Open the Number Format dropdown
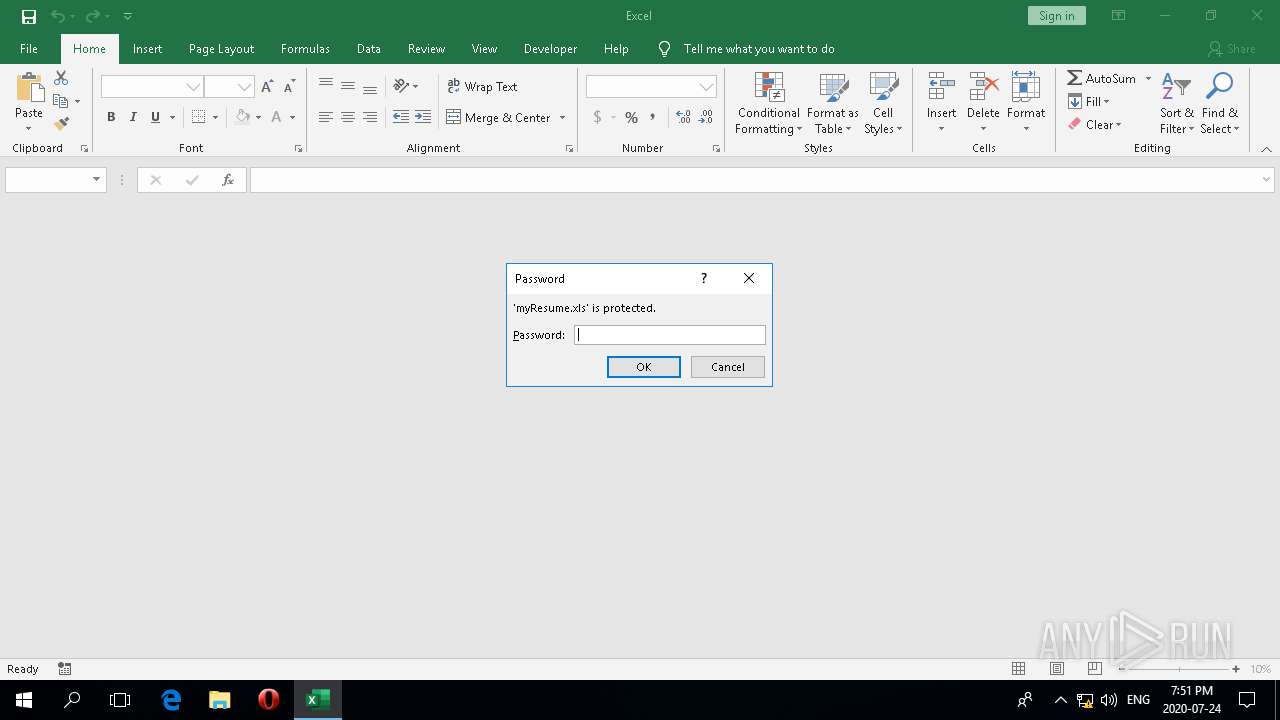The image size is (1280, 720). (x=707, y=87)
